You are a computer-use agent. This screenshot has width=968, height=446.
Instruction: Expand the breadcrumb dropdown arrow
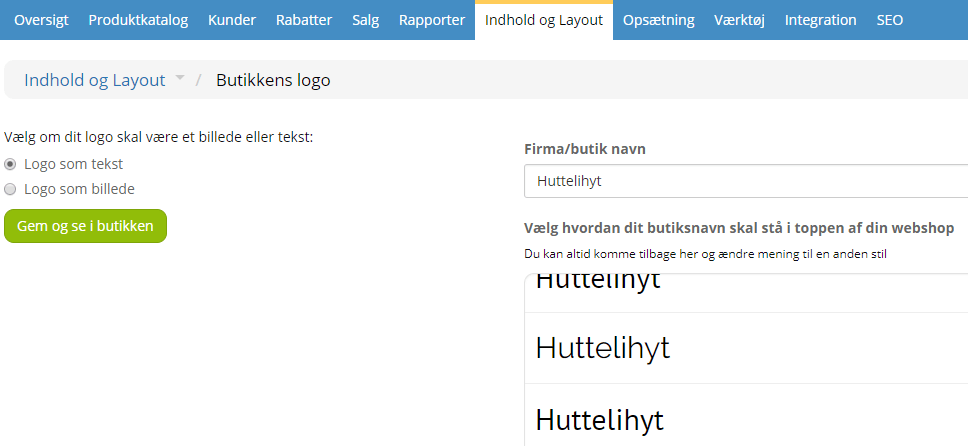pos(180,78)
